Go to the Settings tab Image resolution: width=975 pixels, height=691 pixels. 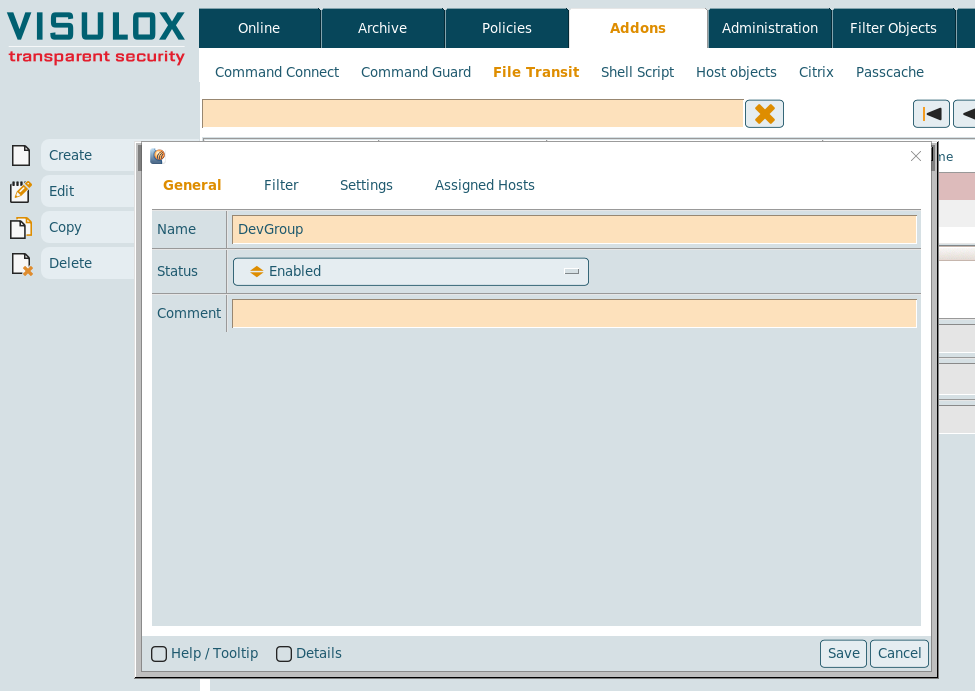tap(366, 185)
